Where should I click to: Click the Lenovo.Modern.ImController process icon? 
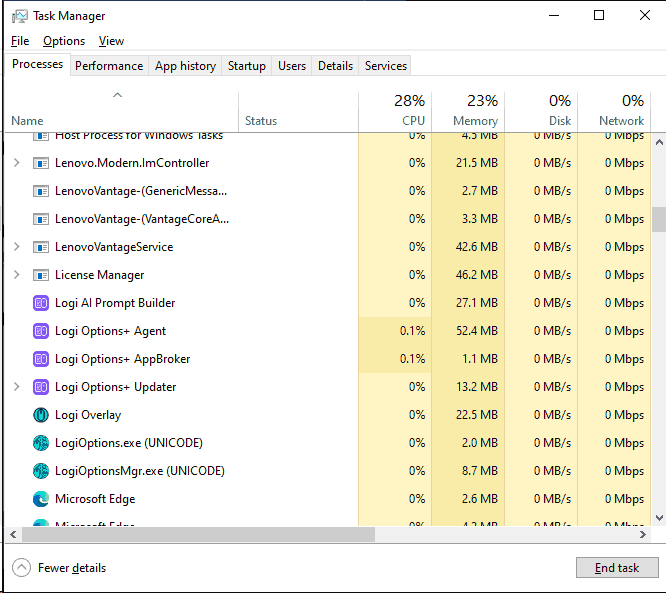tap(41, 163)
